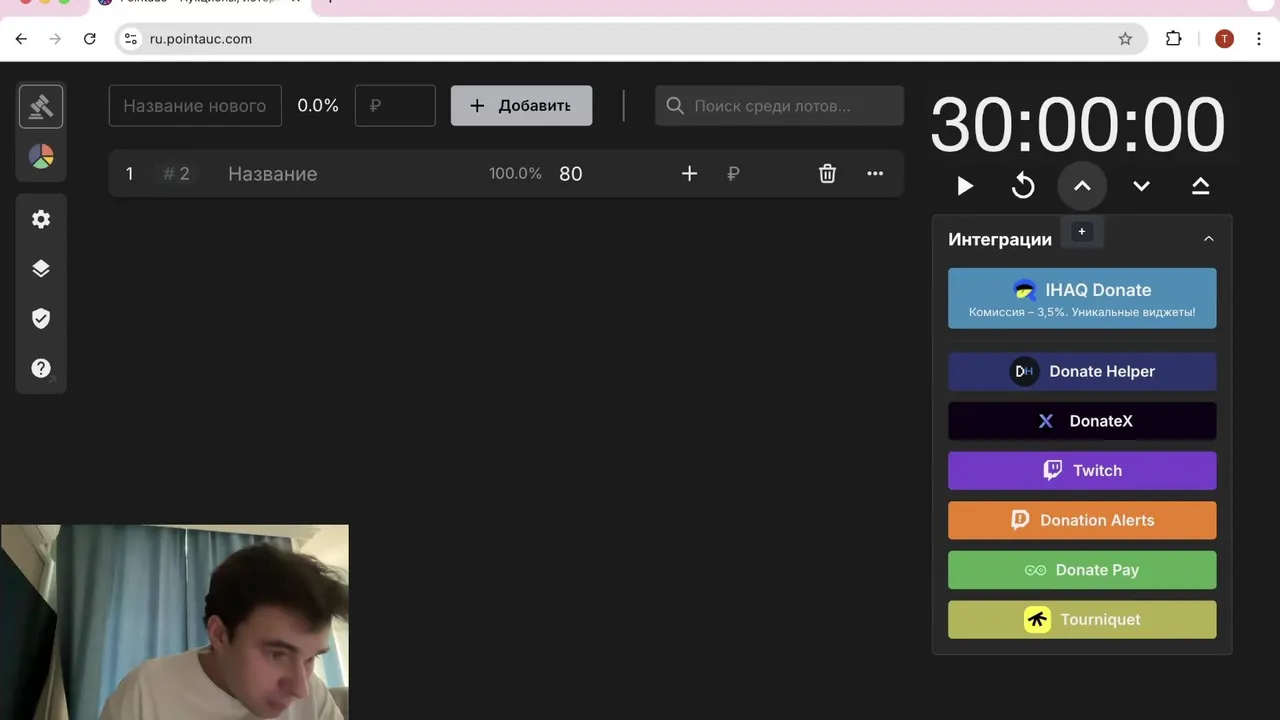
Task: Click site info icon in address bar
Action: tap(131, 39)
